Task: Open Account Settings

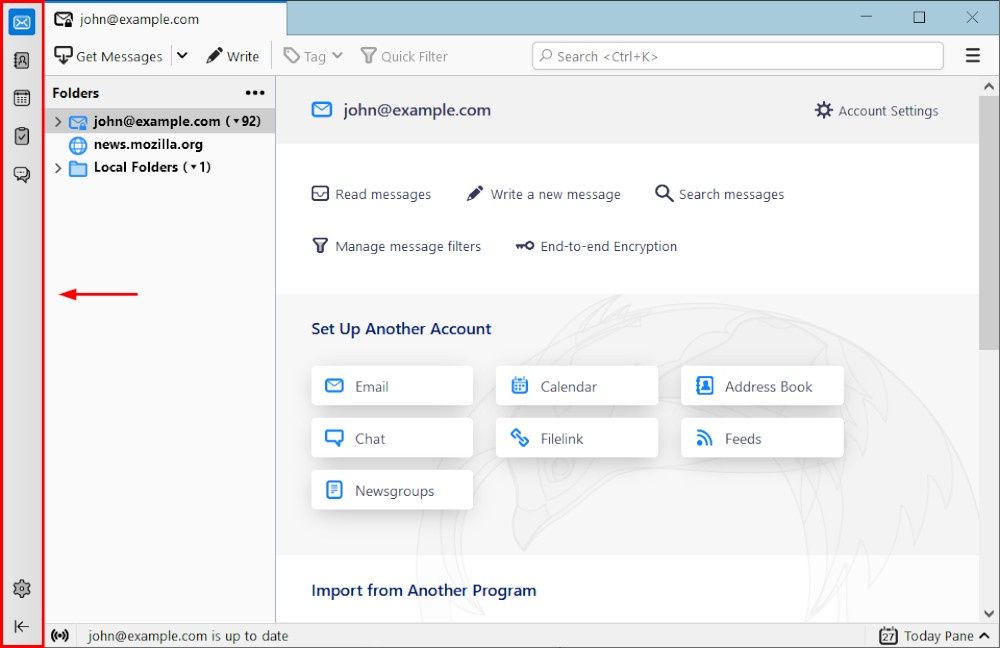Action: click(877, 110)
